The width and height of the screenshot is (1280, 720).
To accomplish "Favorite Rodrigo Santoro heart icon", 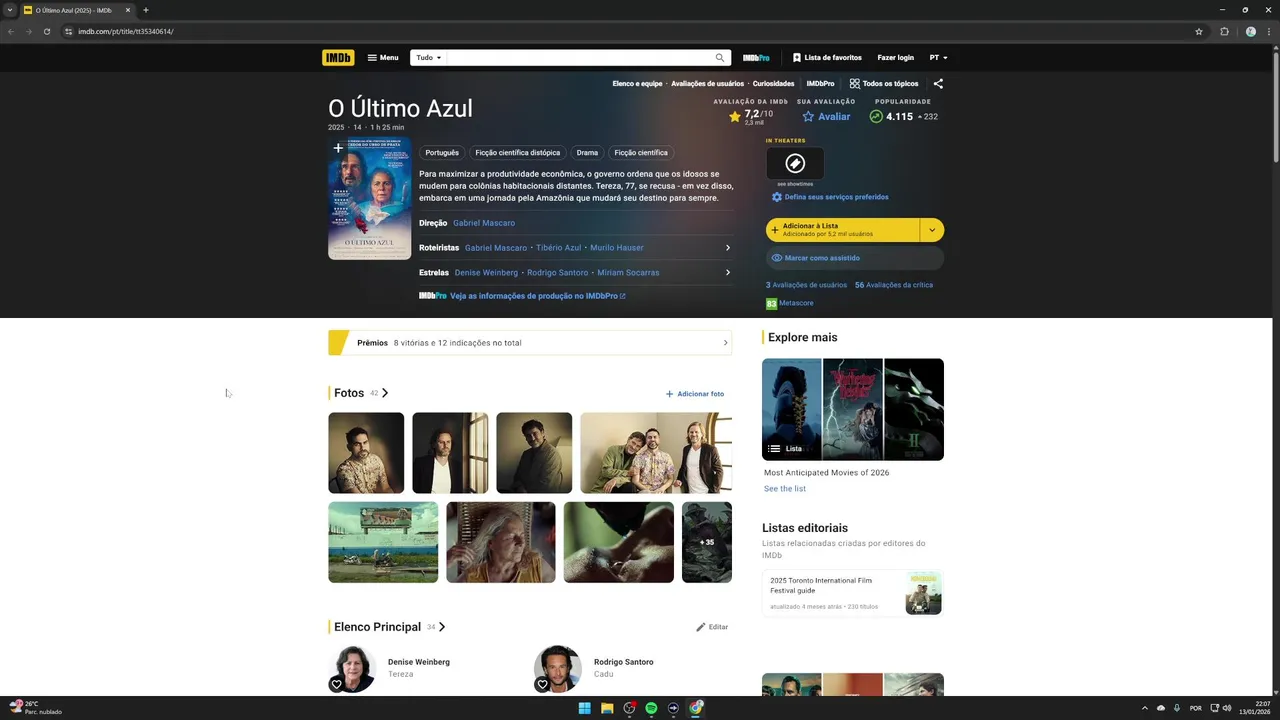I will 542,685.
